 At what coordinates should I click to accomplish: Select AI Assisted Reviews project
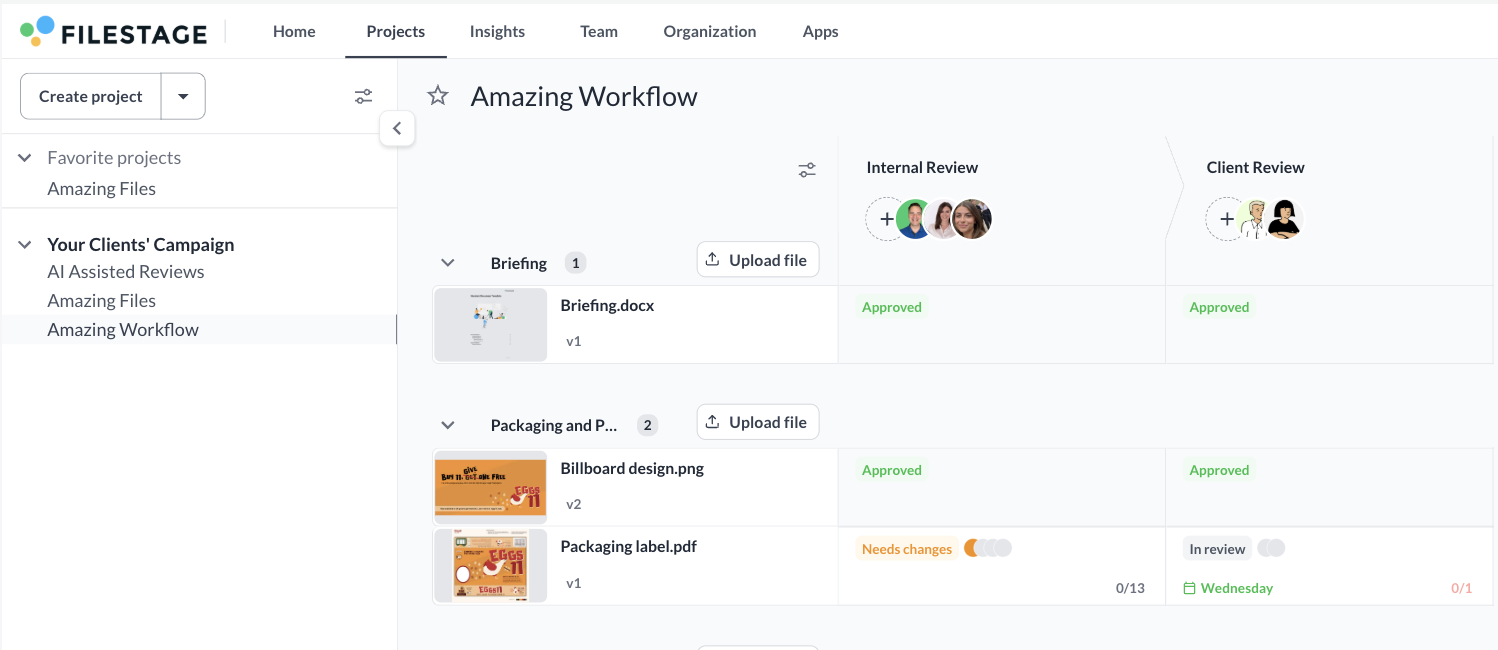point(126,272)
